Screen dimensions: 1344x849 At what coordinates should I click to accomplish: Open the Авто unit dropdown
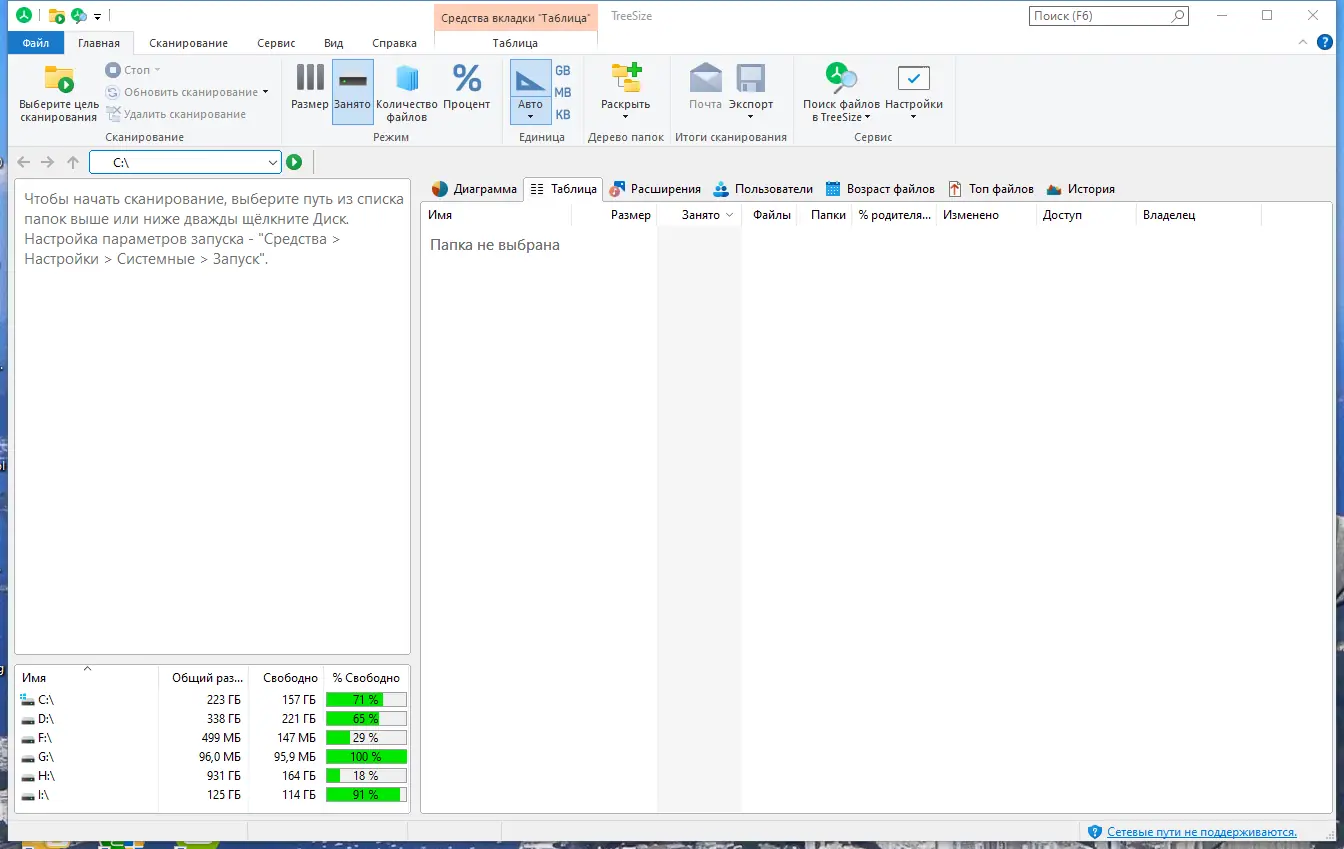click(x=530, y=113)
